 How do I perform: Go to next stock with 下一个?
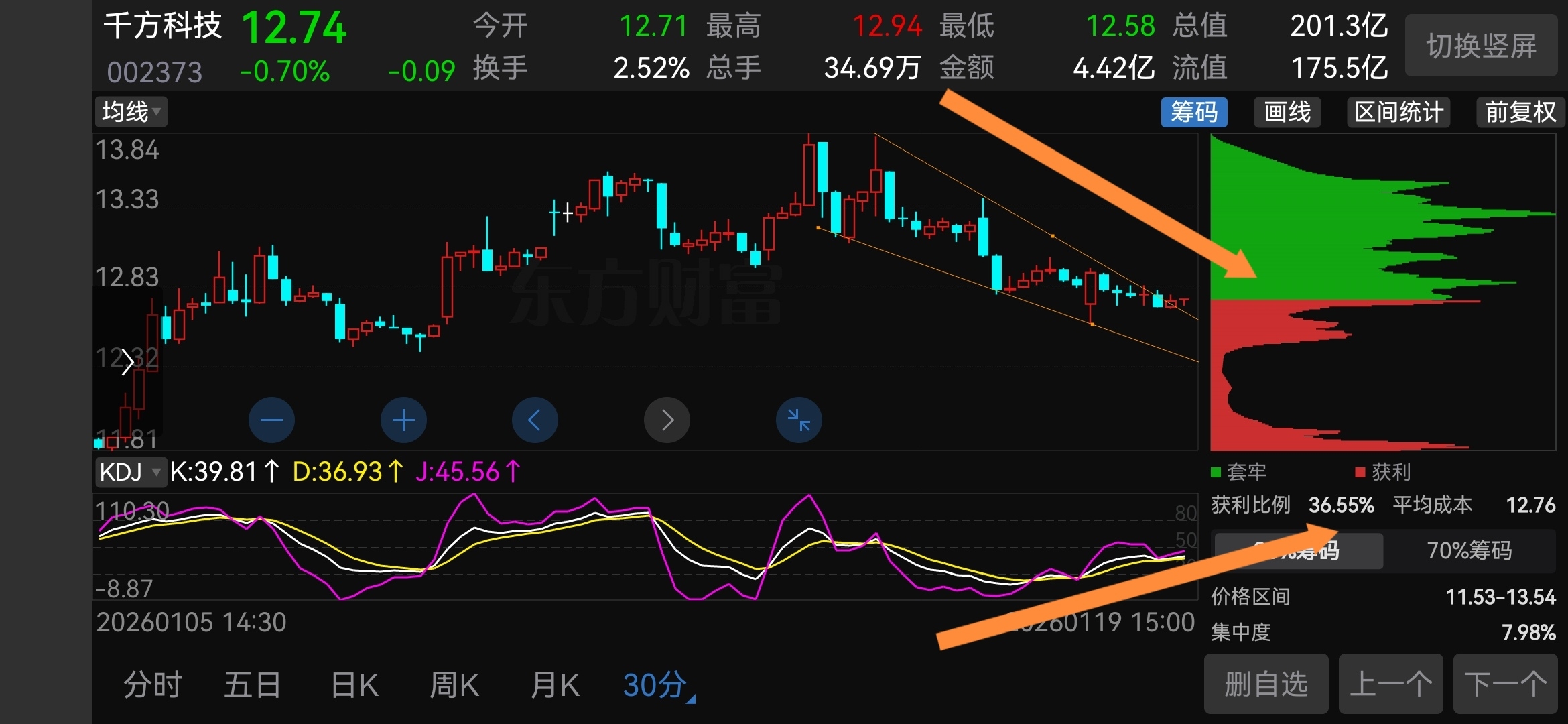point(1505,684)
